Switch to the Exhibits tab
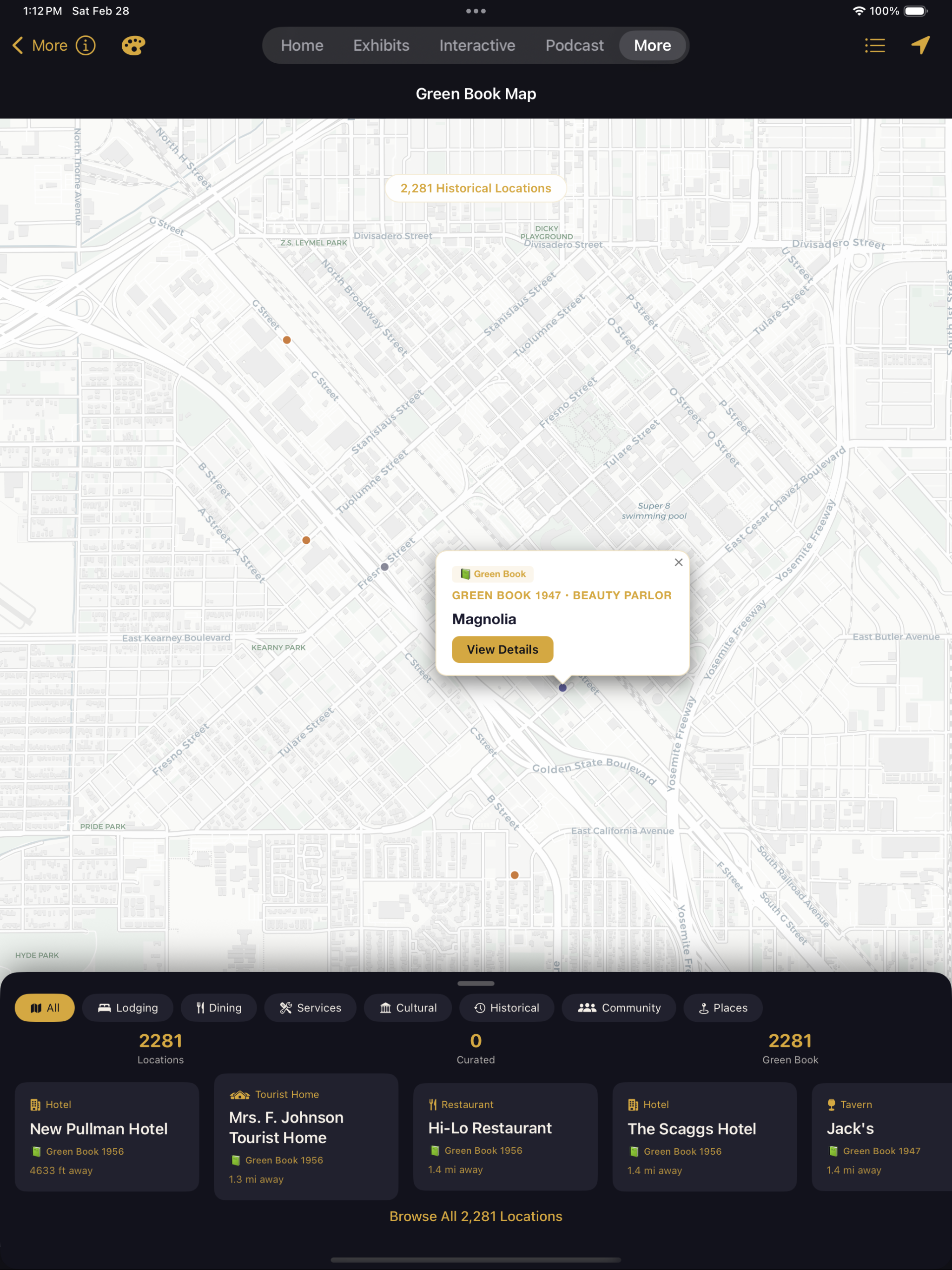Screen dimensions: 952x1270 [381, 46]
